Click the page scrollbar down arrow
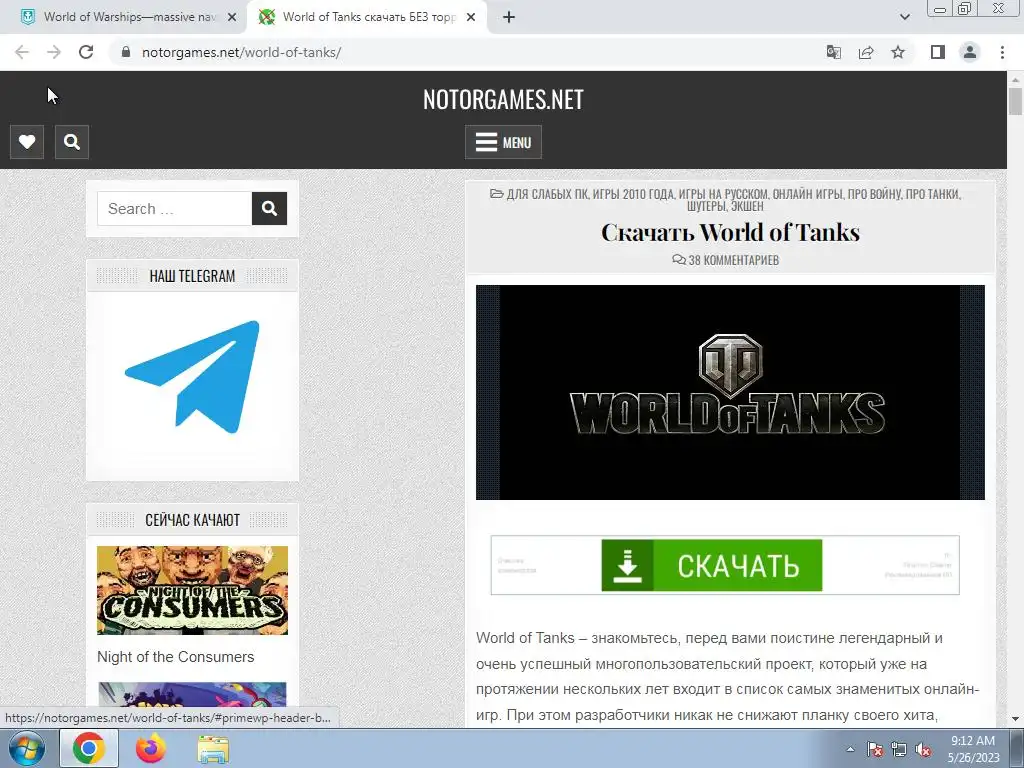This screenshot has width=1024, height=768. point(1016,719)
